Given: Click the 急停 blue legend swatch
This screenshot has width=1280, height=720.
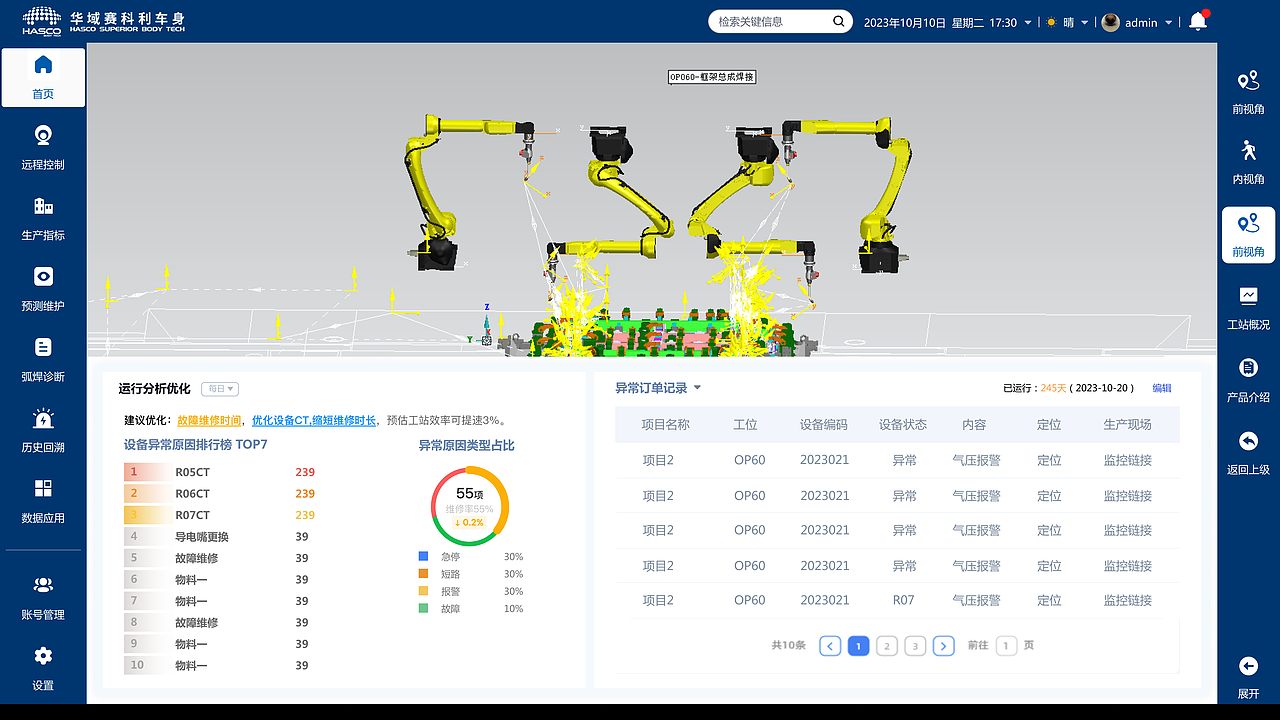Looking at the screenshot, I should tap(423, 556).
